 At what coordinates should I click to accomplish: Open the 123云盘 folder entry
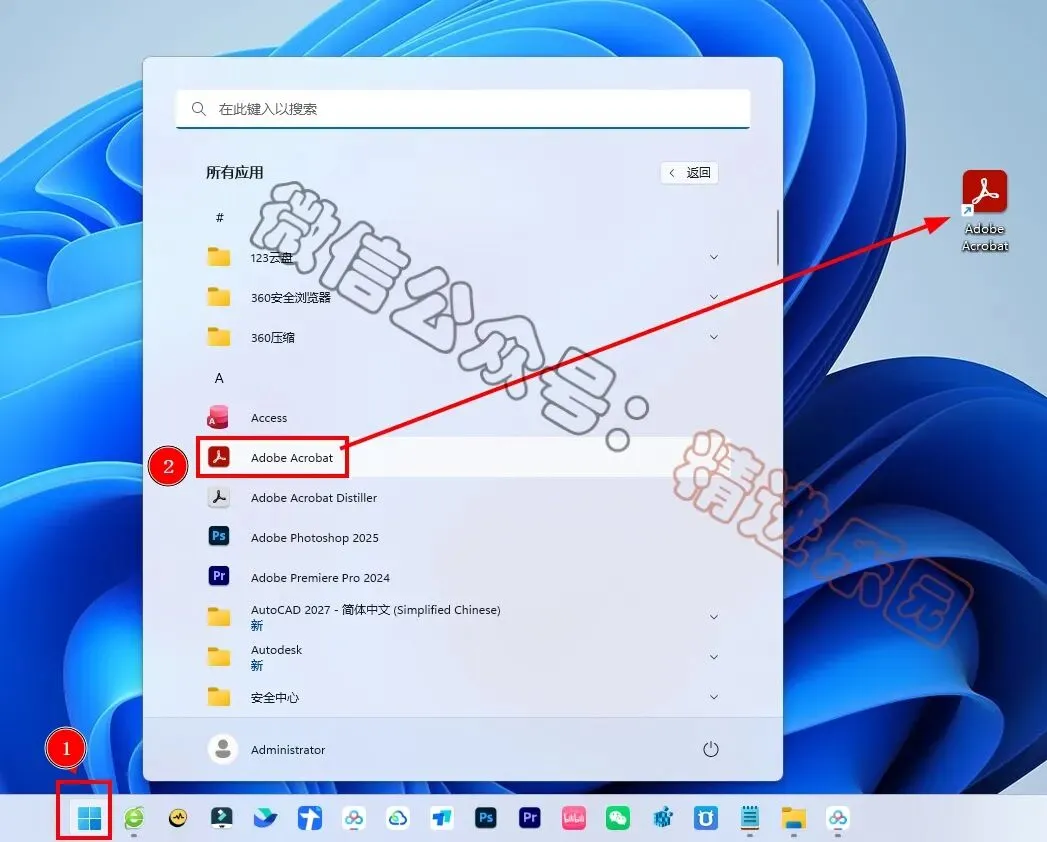coord(463,257)
